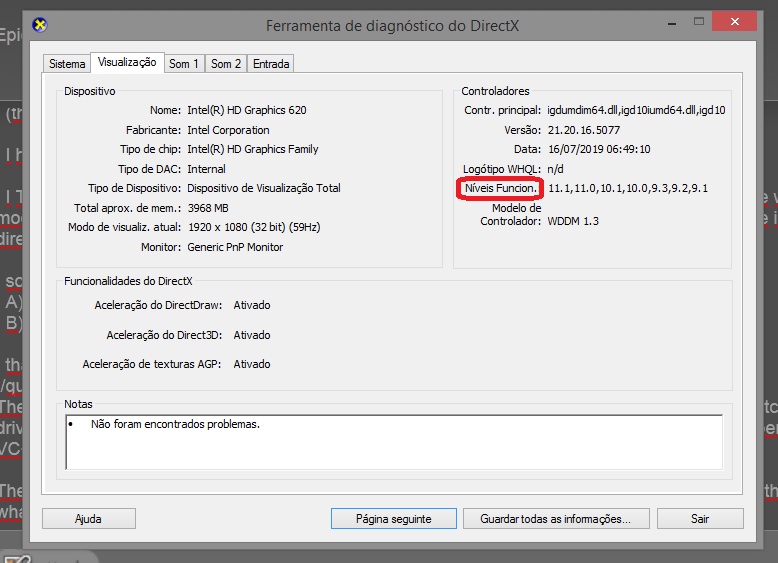The height and width of the screenshot is (563, 778).
Task: Click Ativado next to Aceleração de texturas AGP
Action: pos(252,364)
